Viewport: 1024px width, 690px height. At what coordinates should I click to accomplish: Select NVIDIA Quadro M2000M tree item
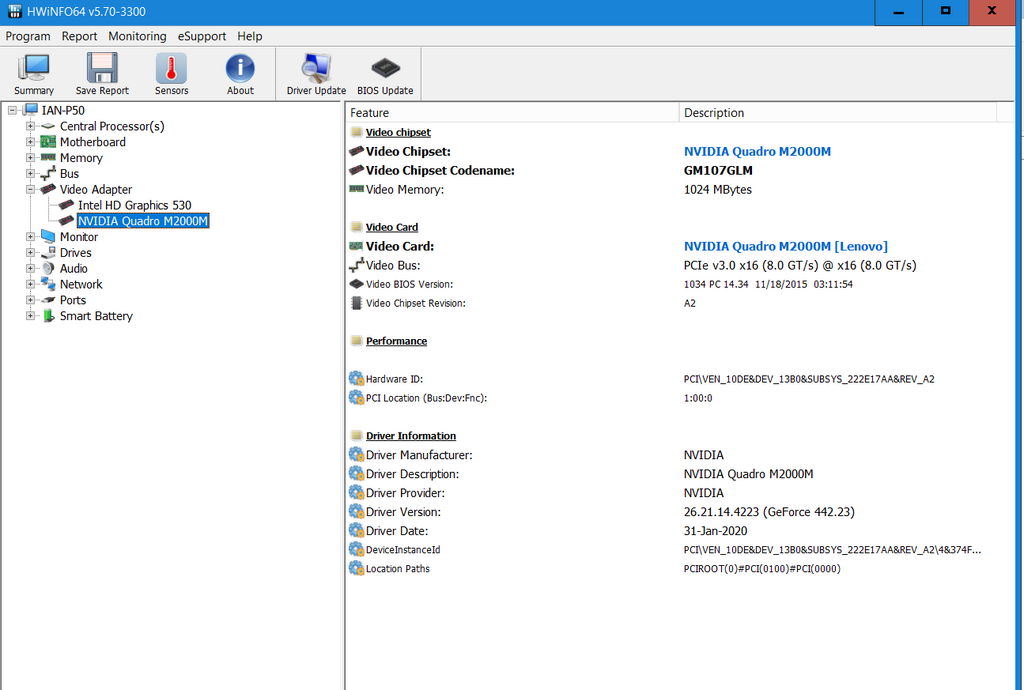(x=143, y=221)
